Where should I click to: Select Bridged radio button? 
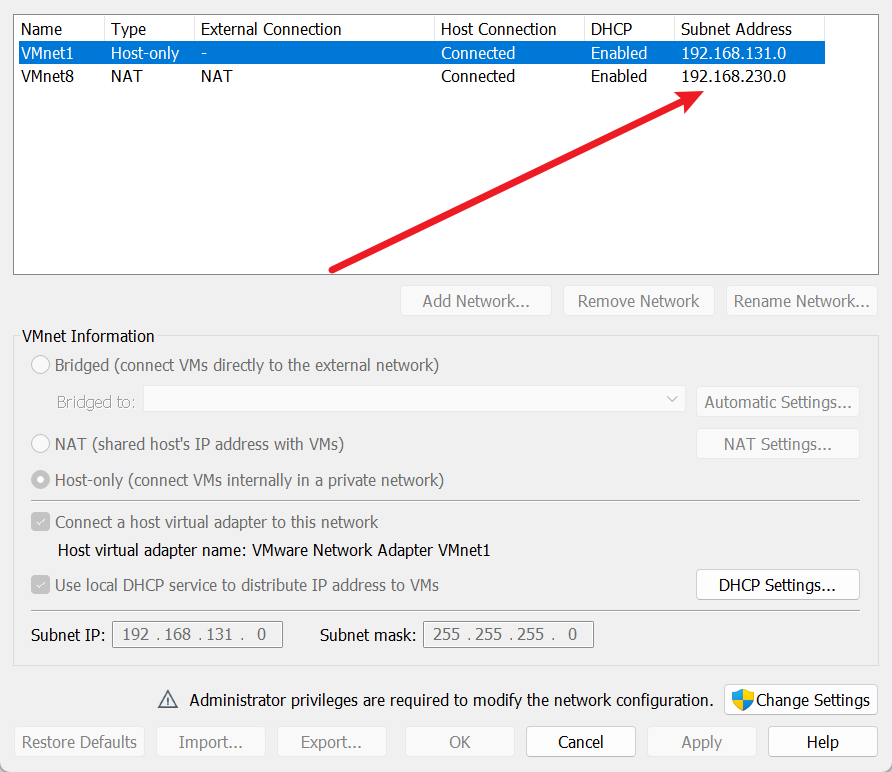(40, 365)
